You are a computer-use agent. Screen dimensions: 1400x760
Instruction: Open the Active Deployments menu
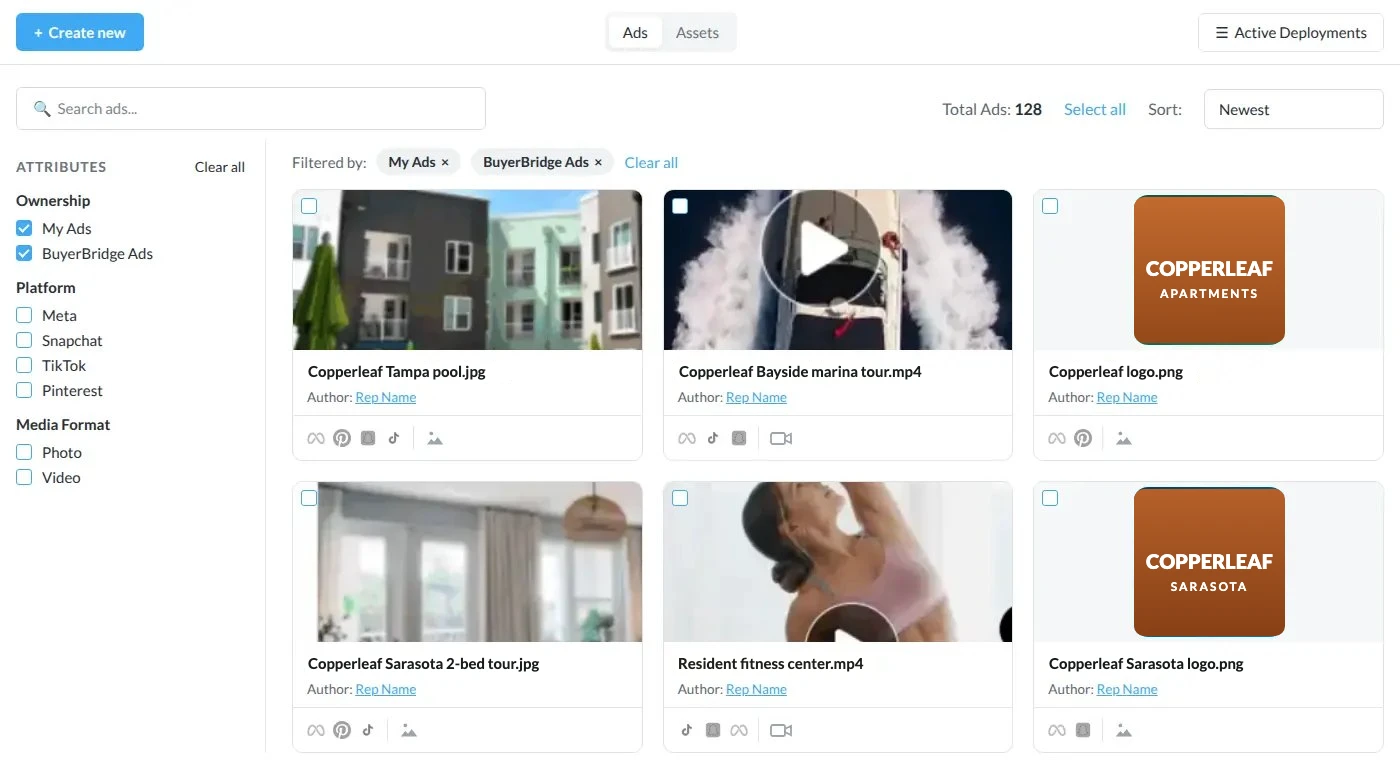[1291, 33]
